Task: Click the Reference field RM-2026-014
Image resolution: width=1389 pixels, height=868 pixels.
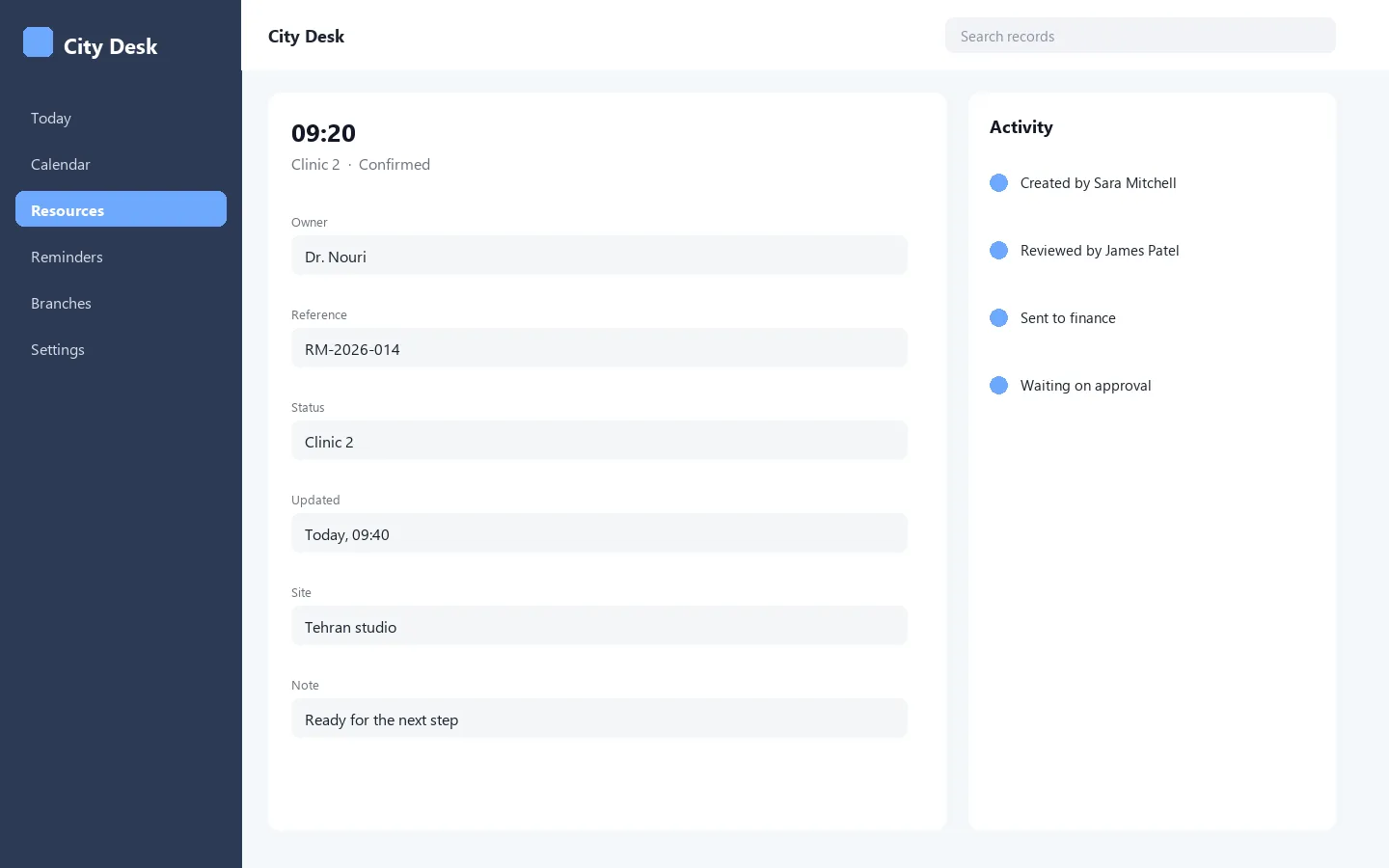Action: pyautogui.click(x=599, y=348)
